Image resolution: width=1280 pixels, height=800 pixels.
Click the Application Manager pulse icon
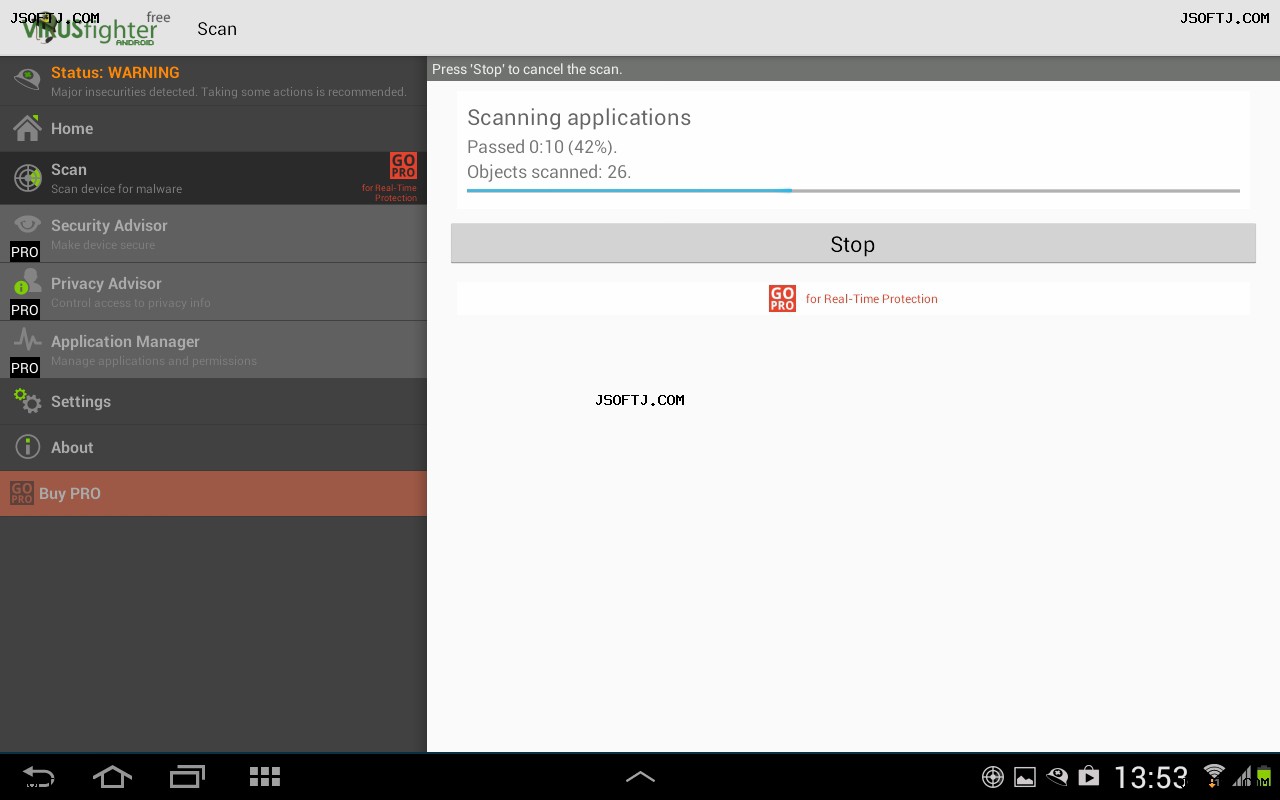pos(27,340)
